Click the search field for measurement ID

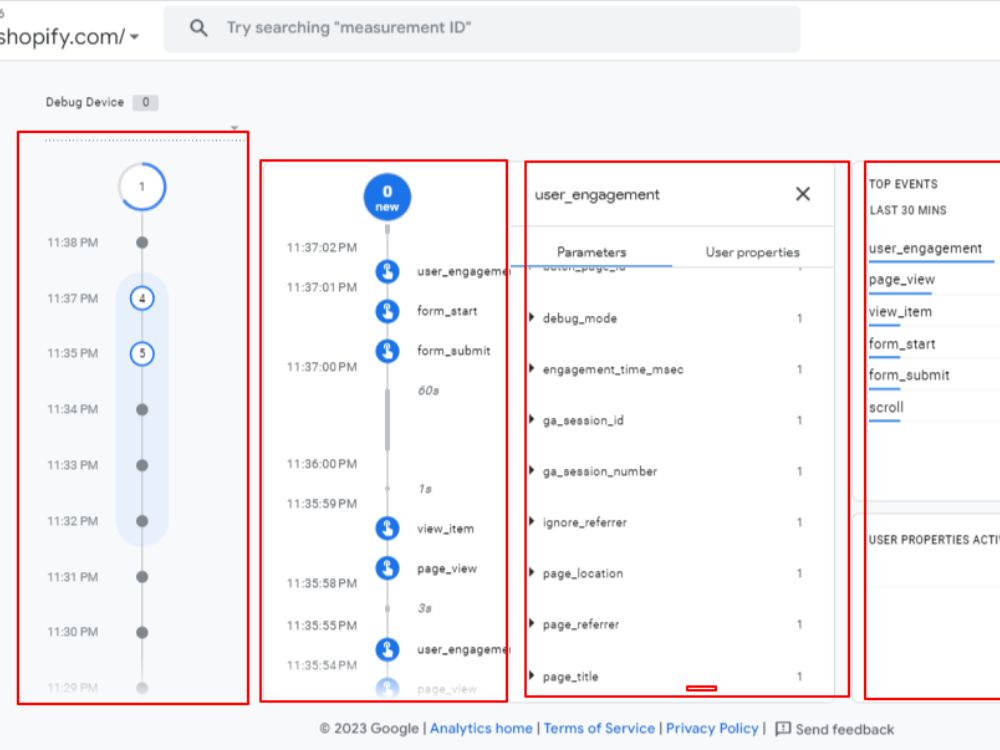tap(482, 29)
